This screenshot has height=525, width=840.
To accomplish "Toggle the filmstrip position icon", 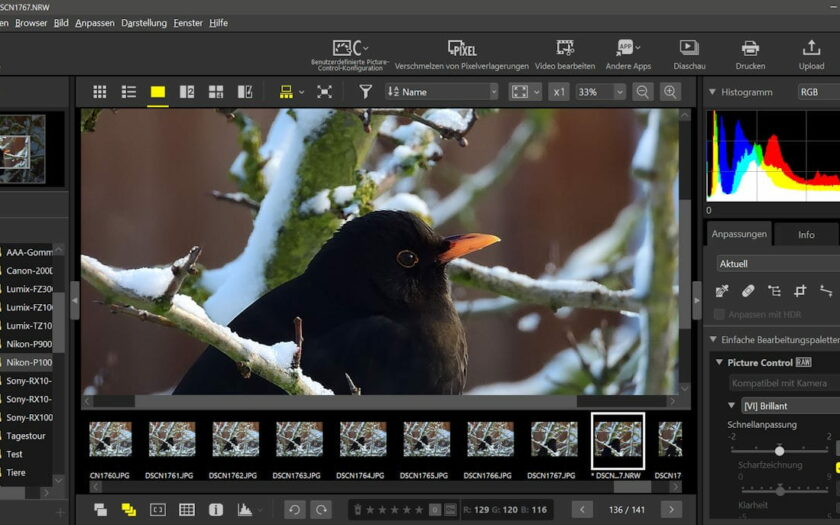I will tap(286, 92).
